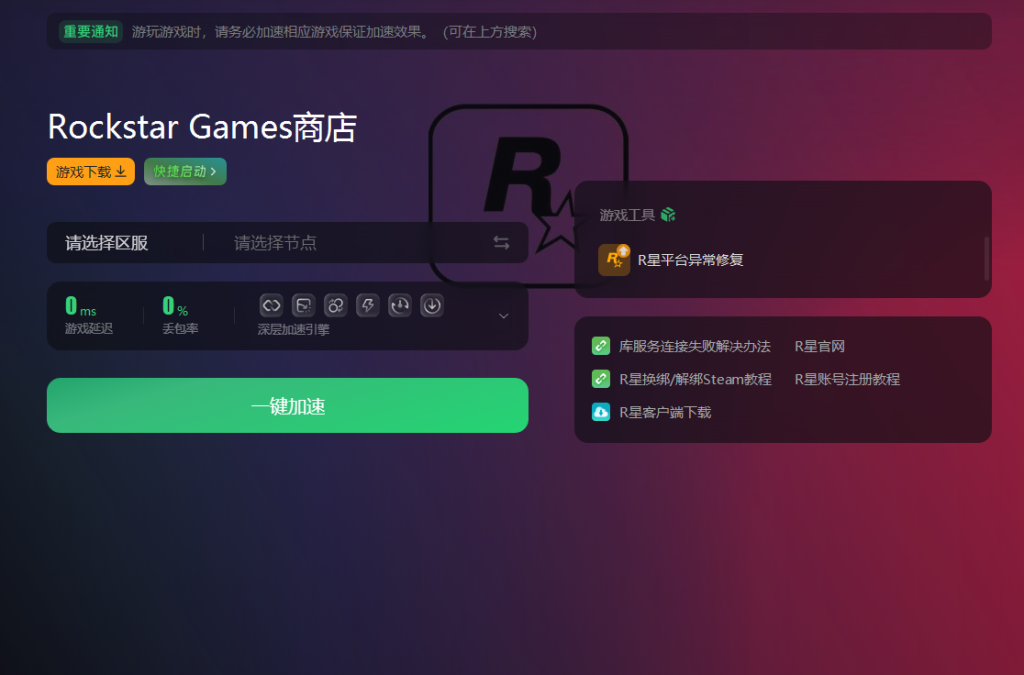Click the chain-link icon above 深层加速引擎
Image resolution: width=1024 pixels, height=675 pixels.
(271, 306)
